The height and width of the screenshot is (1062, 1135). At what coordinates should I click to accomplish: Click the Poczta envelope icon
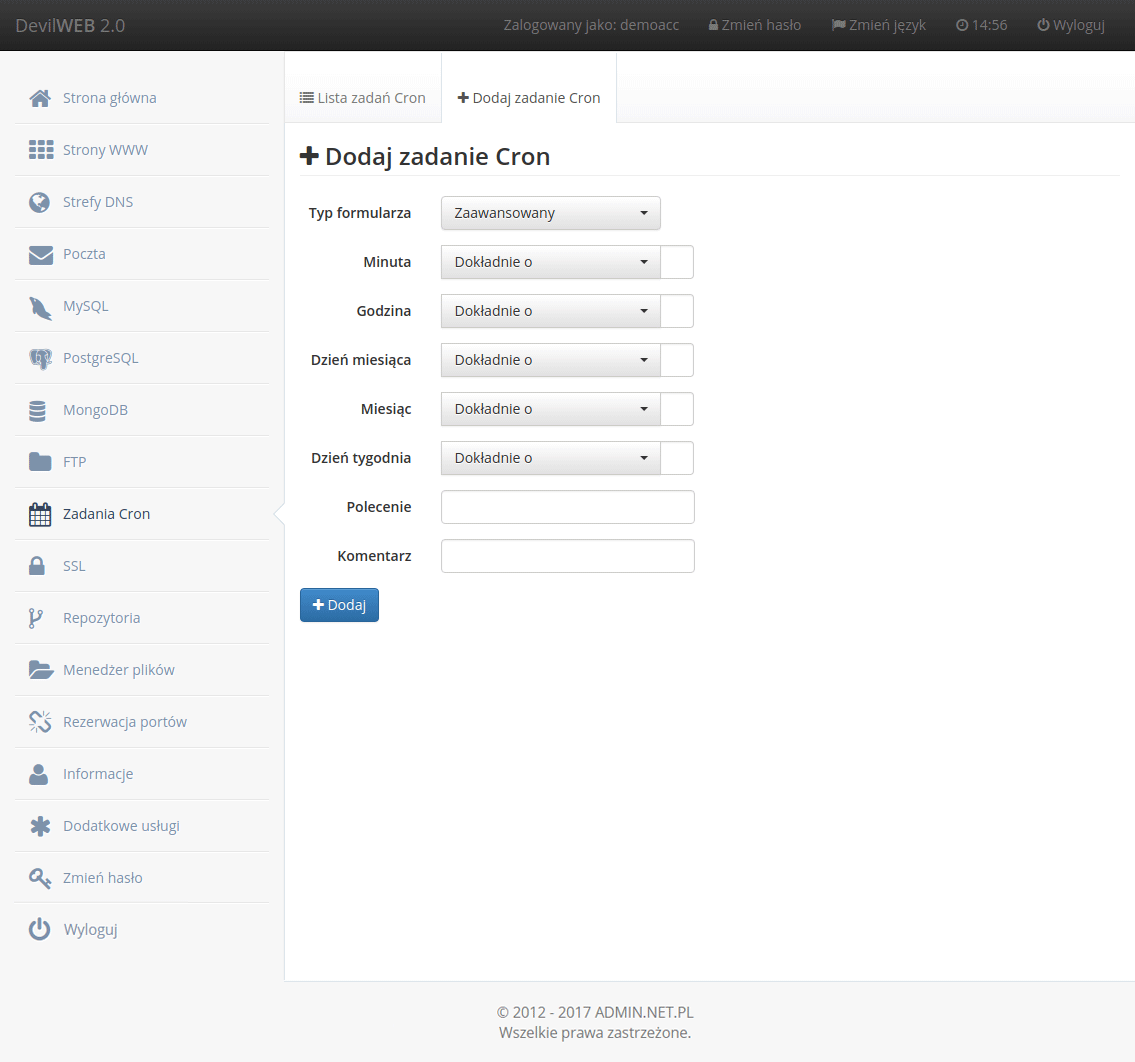(40, 254)
